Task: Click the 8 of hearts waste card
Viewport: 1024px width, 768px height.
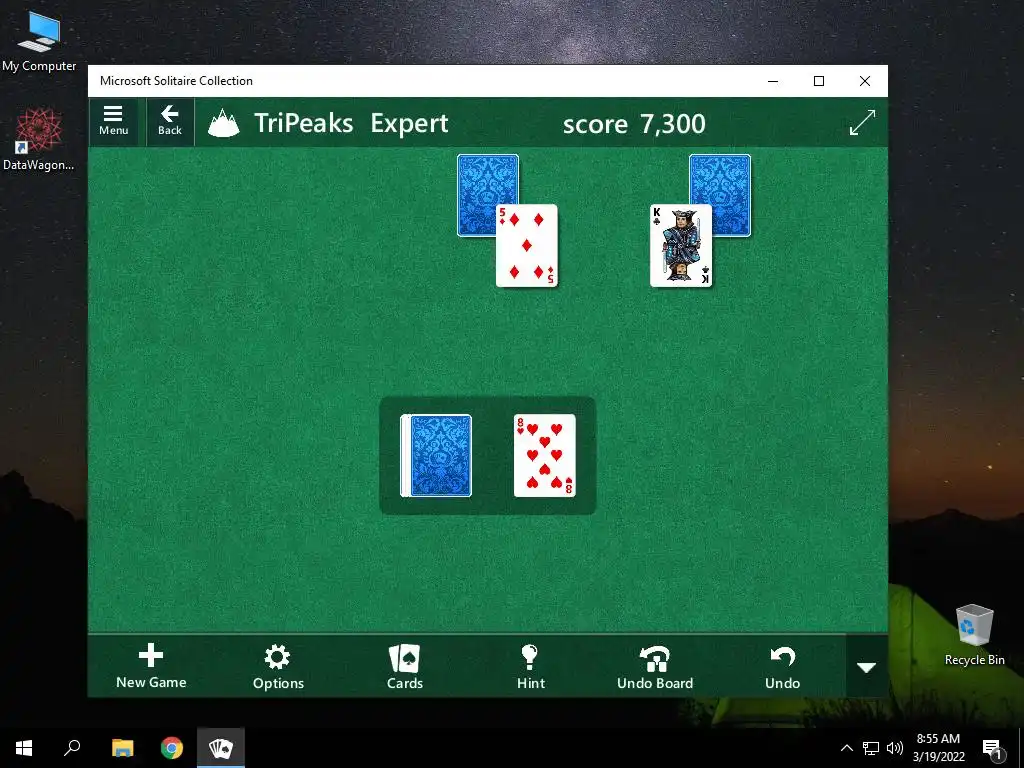Action: (x=545, y=455)
